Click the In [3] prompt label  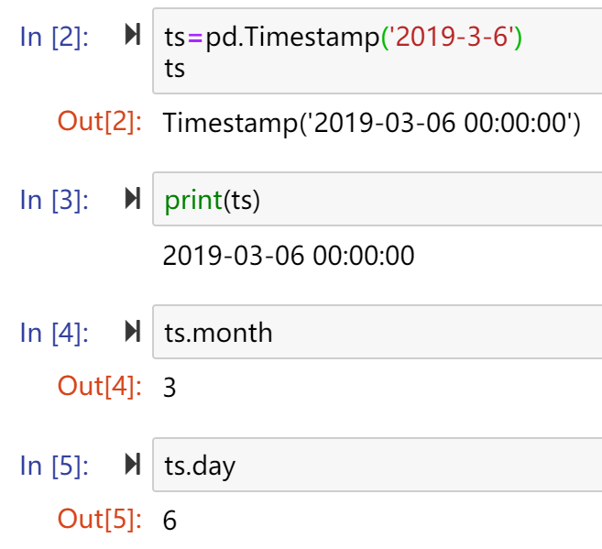(x=54, y=200)
